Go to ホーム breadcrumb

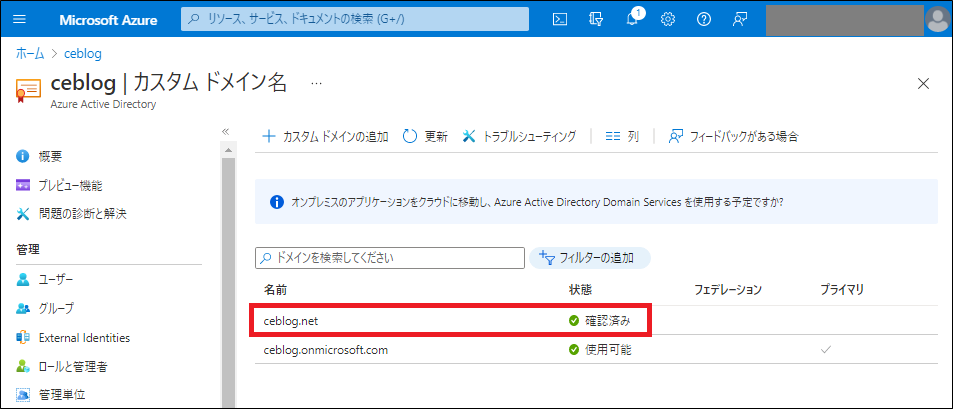pyautogui.click(x=30, y=53)
